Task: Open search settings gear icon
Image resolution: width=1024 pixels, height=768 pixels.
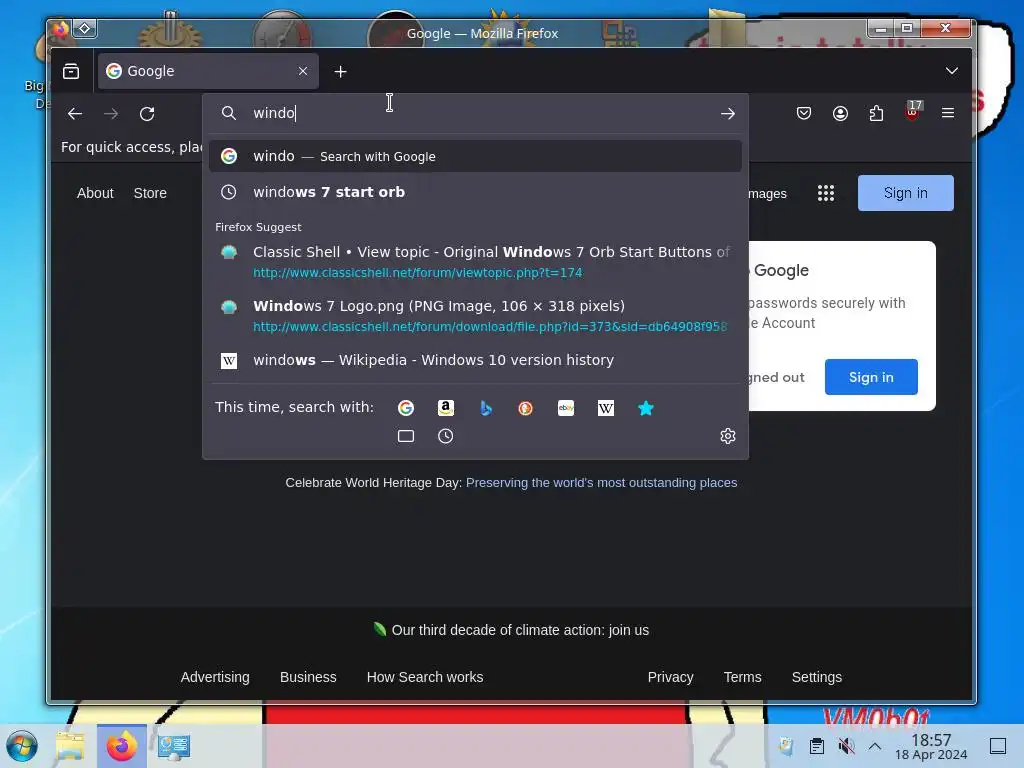Action: 728,436
